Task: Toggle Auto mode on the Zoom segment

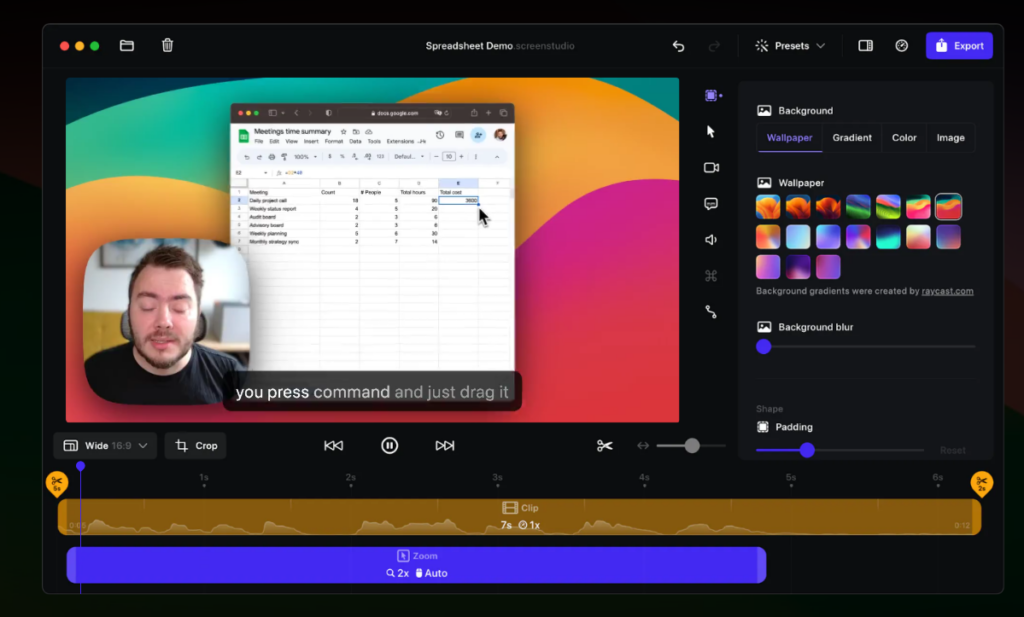Action: coord(430,573)
